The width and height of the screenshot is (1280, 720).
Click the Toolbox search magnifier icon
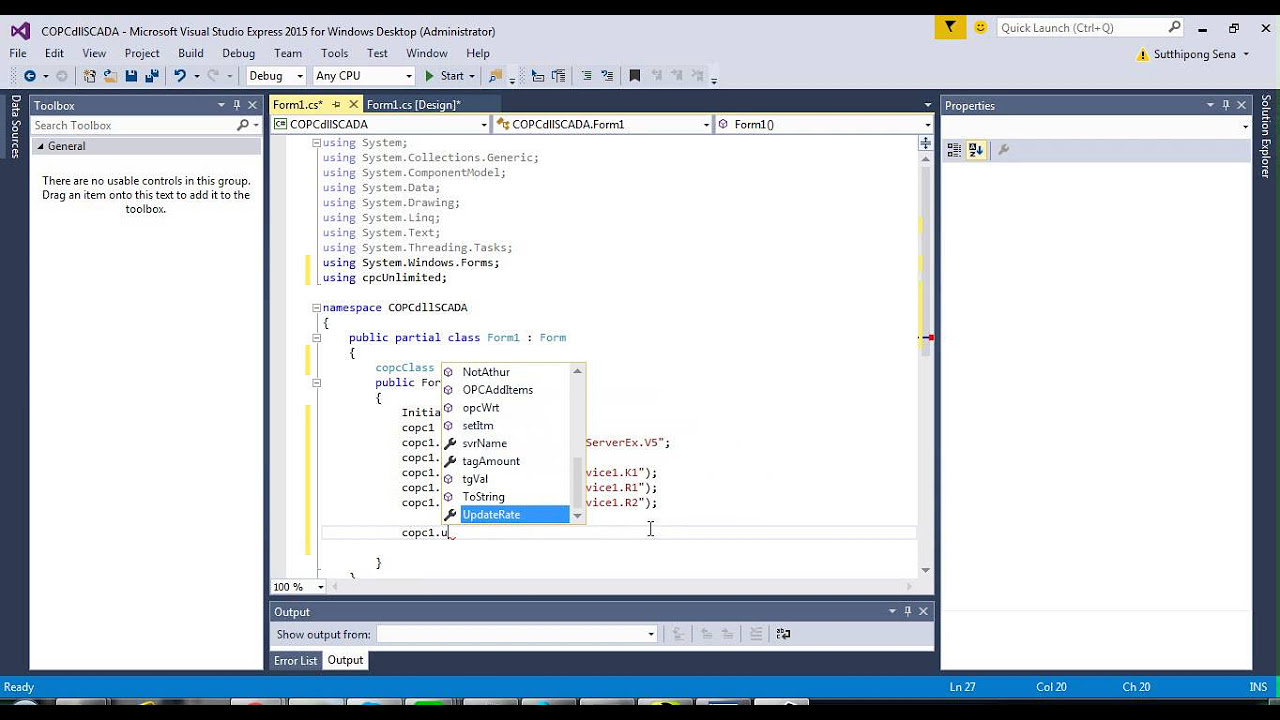click(x=242, y=125)
